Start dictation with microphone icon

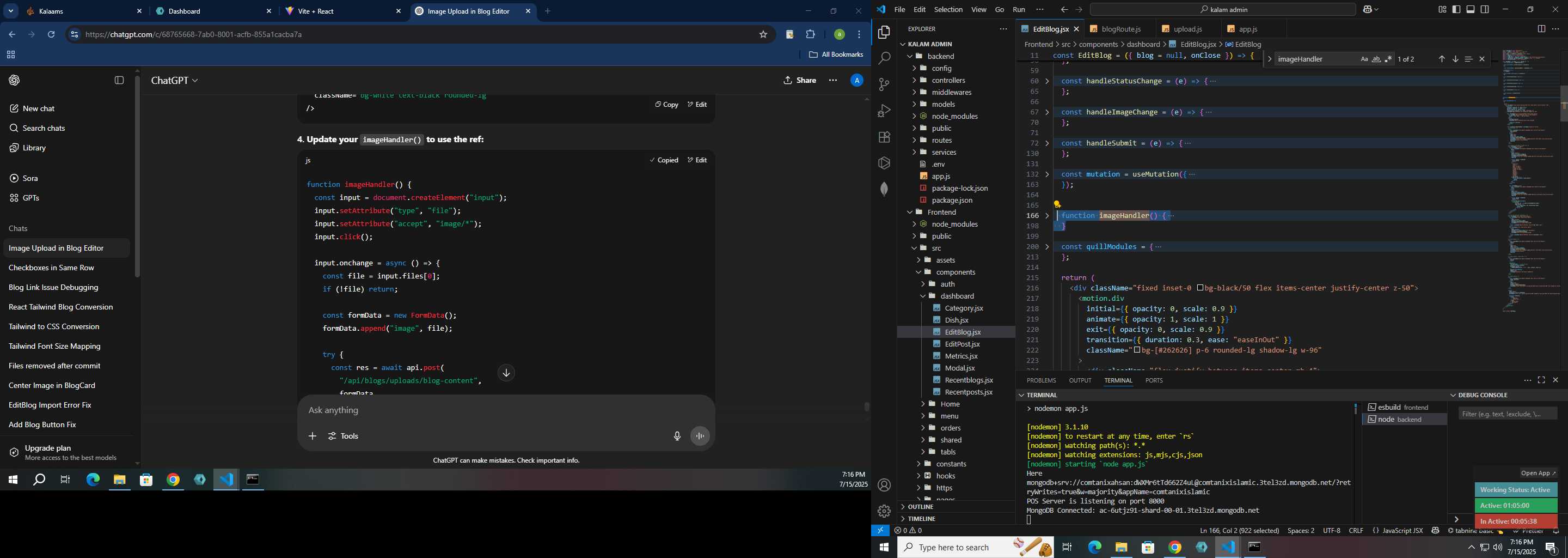(x=677, y=436)
